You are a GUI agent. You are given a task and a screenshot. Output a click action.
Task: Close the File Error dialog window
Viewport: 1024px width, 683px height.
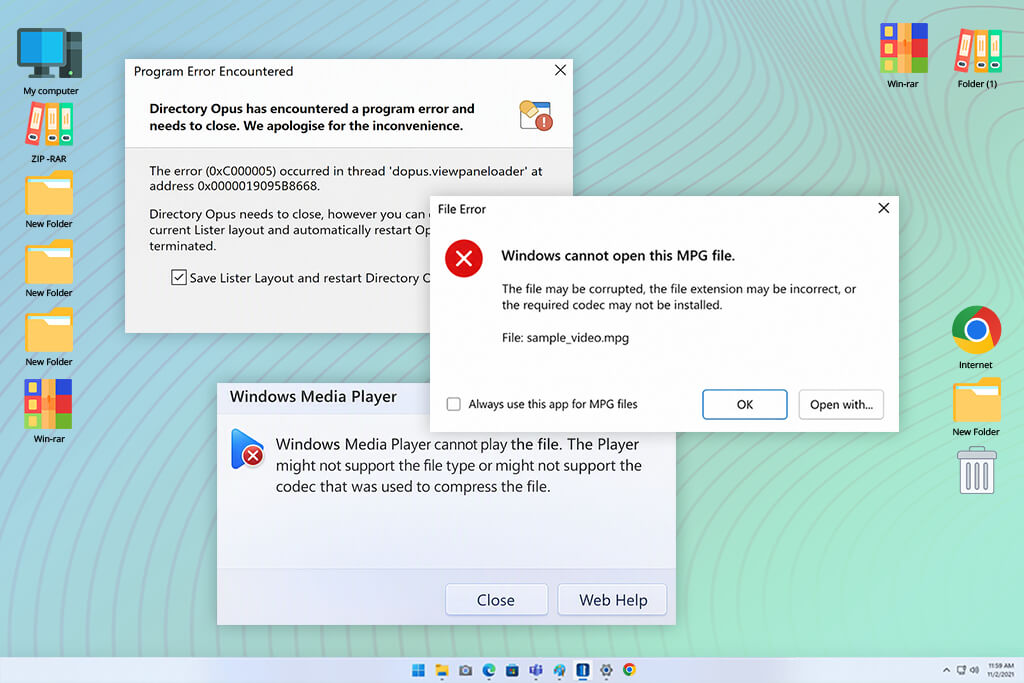click(884, 208)
